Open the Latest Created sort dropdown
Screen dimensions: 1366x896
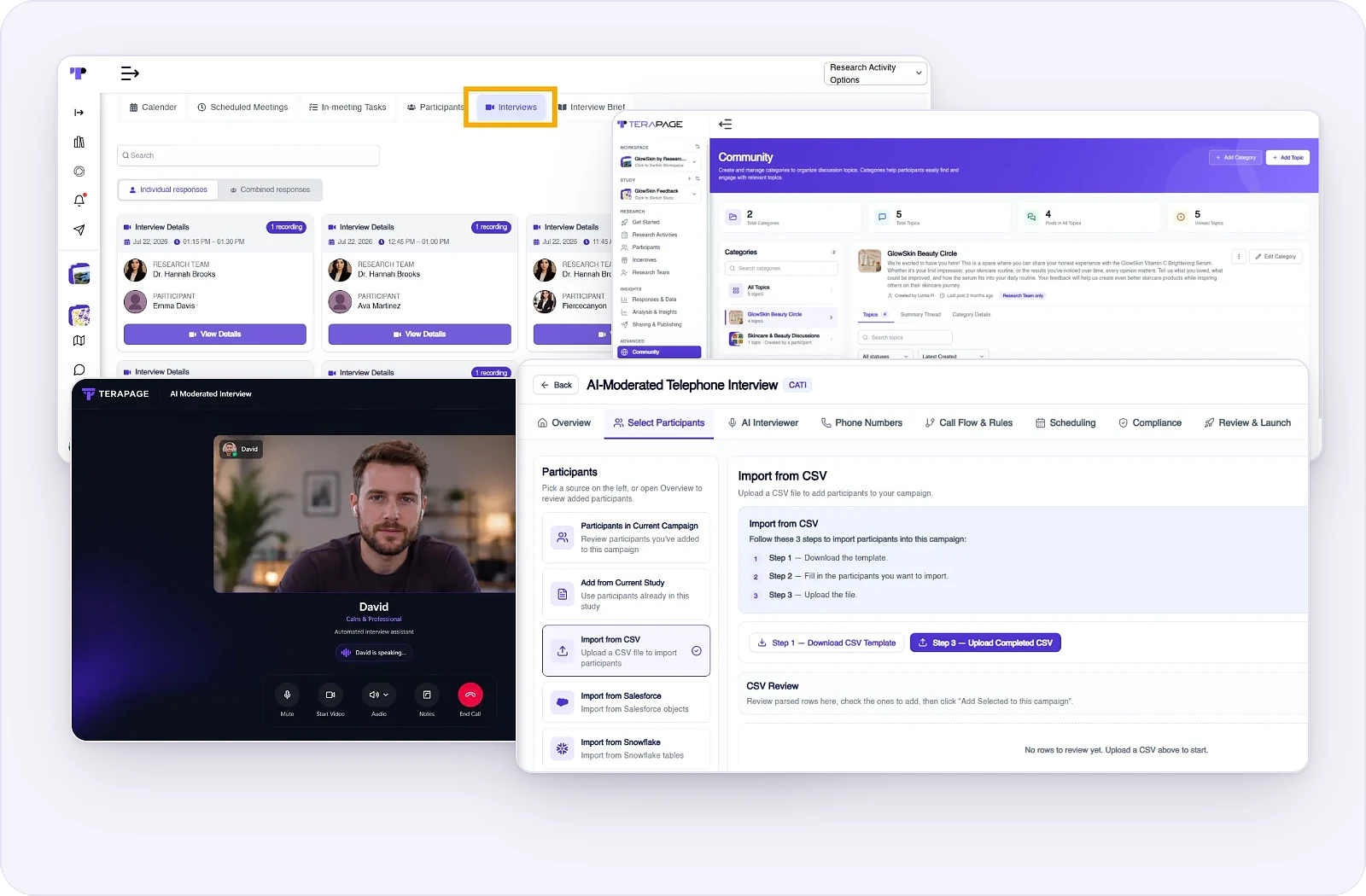(952, 356)
